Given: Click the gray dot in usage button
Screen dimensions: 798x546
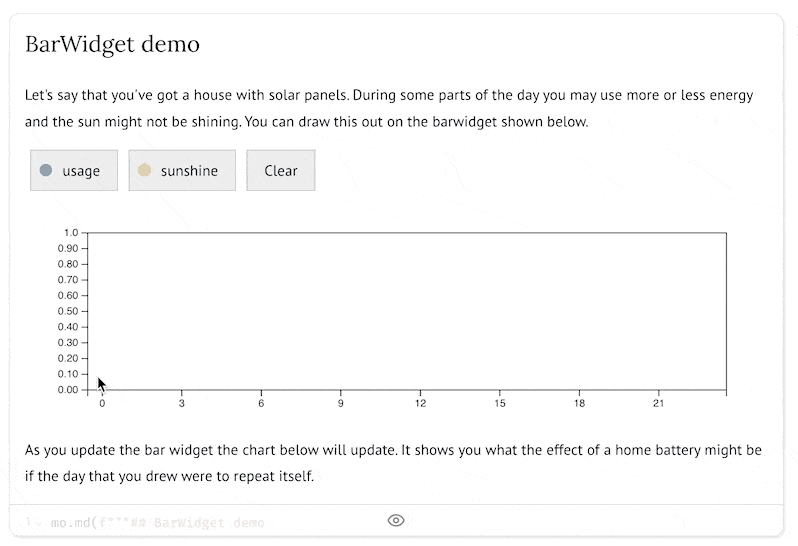Looking at the screenshot, I should (46, 170).
